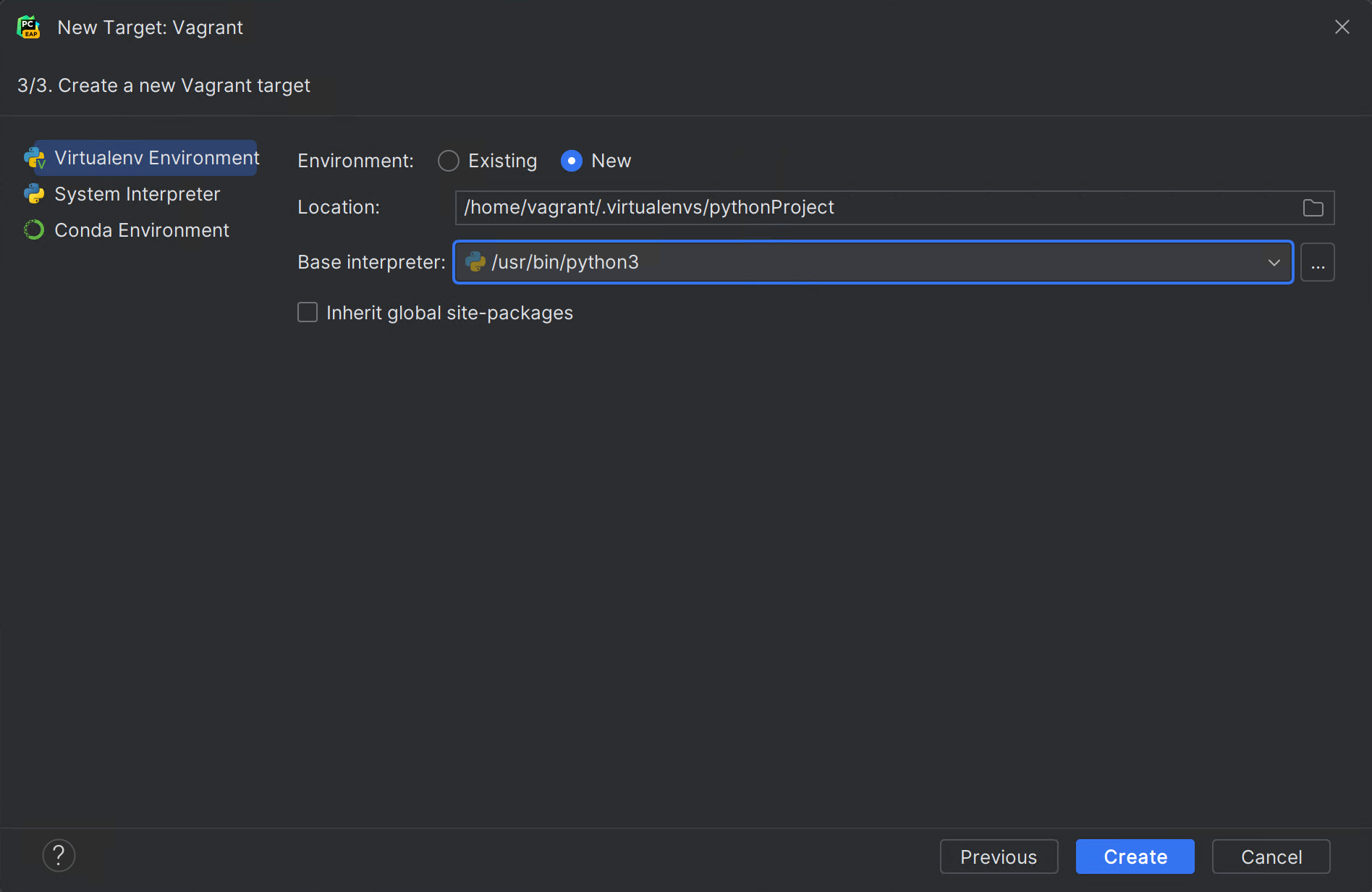Open the help question mark icon
Image resolution: width=1372 pixels, height=892 pixels.
[x=59, y=855]
